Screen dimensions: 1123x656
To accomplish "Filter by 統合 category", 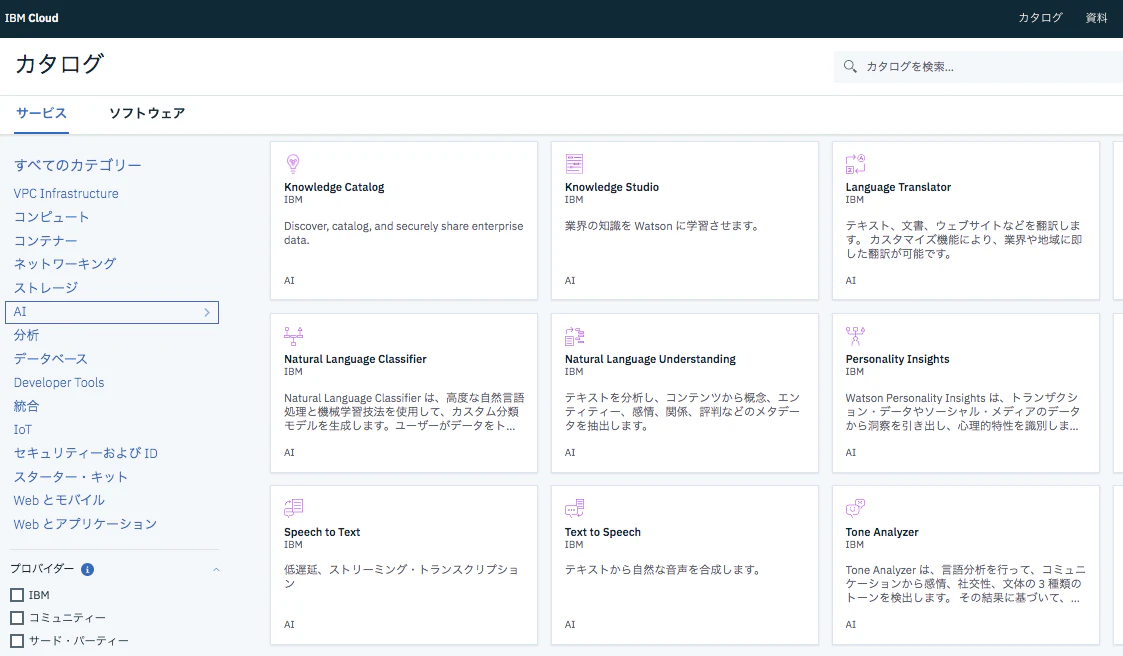I will click(x=26, y=406).
